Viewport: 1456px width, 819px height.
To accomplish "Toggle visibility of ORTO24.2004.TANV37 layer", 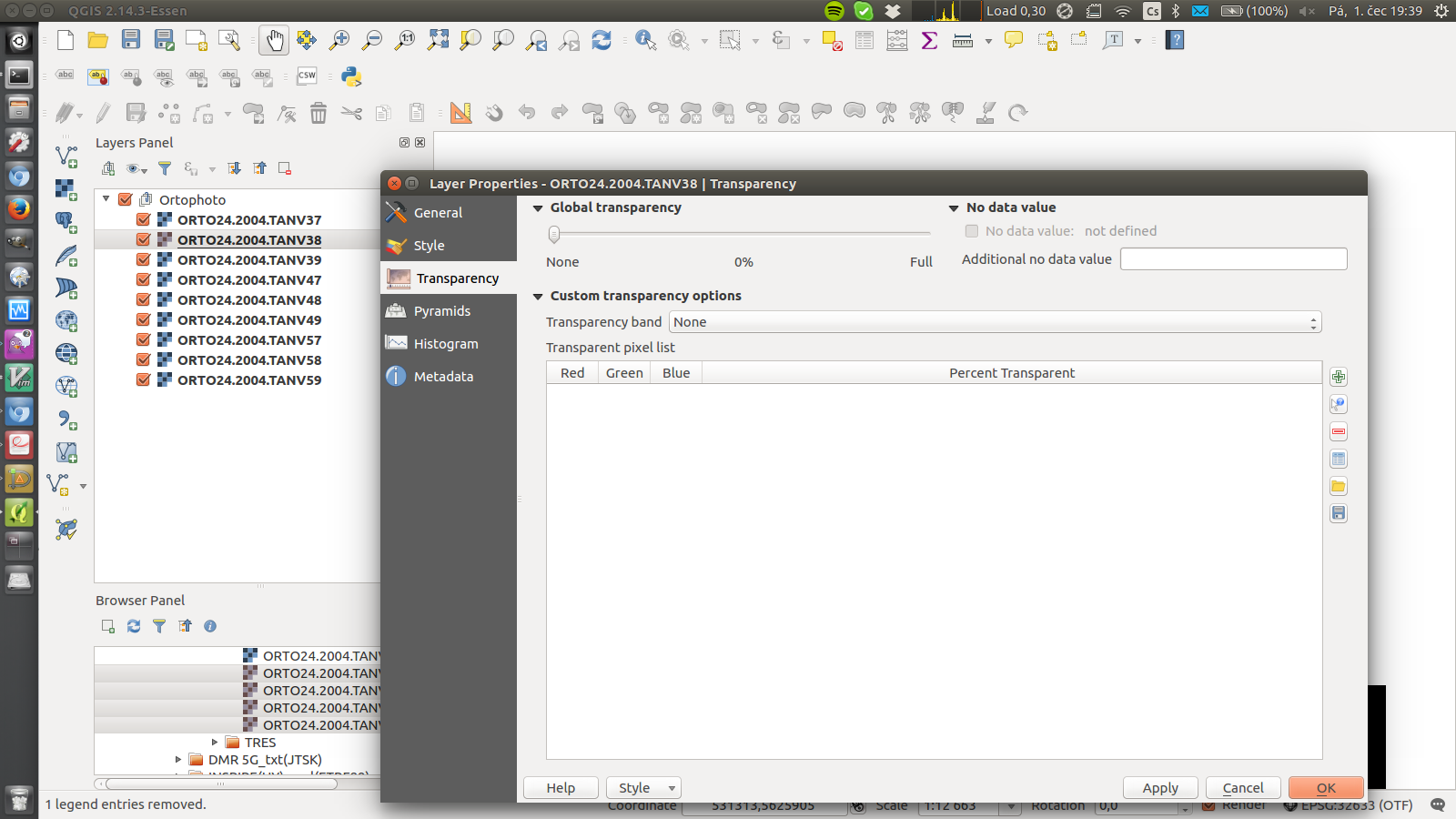I will (x=143, y=219).
